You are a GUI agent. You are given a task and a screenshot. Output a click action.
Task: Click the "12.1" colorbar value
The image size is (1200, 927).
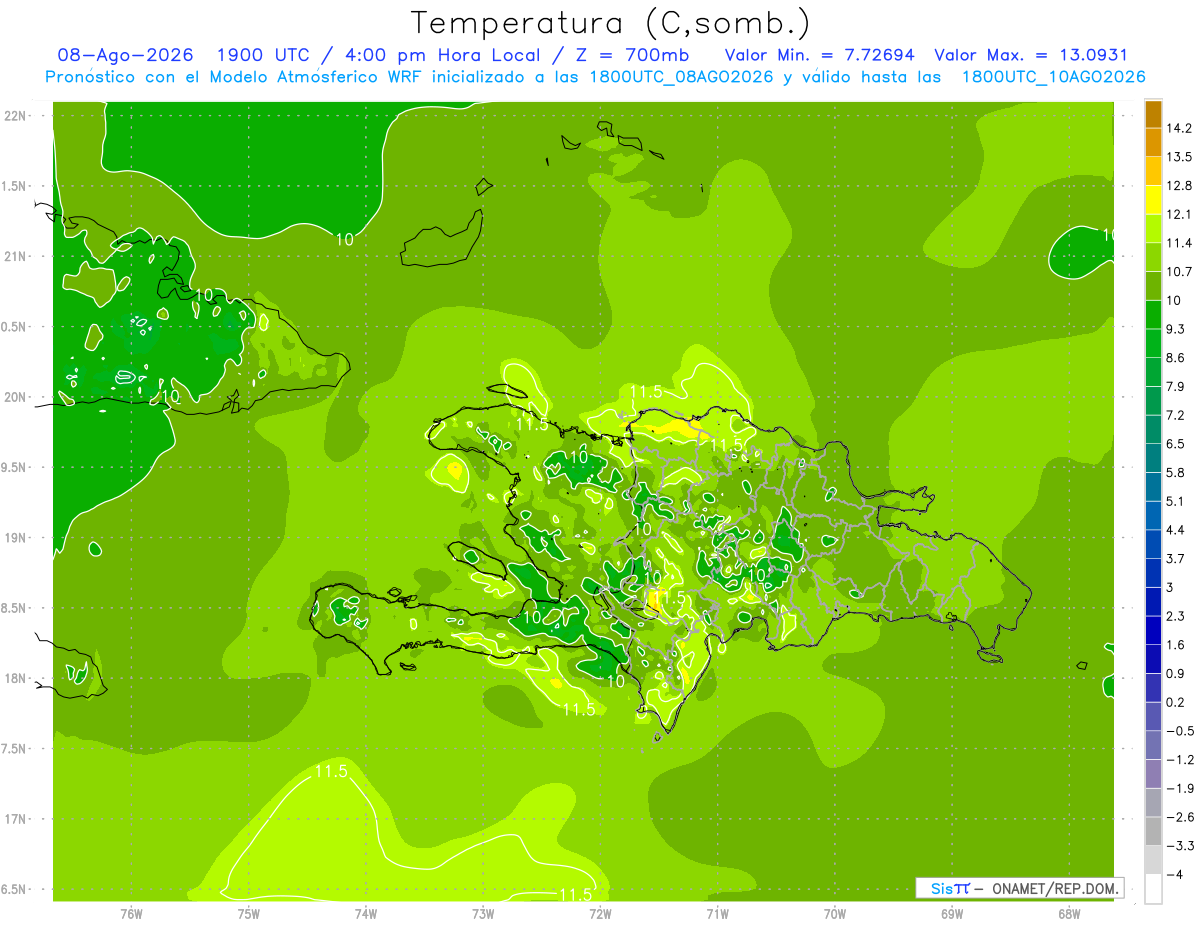coord(1178,214)
